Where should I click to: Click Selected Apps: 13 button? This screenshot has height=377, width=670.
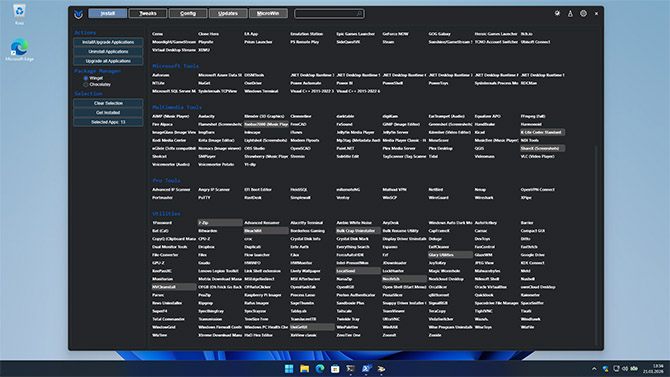(x=108, y=122)
